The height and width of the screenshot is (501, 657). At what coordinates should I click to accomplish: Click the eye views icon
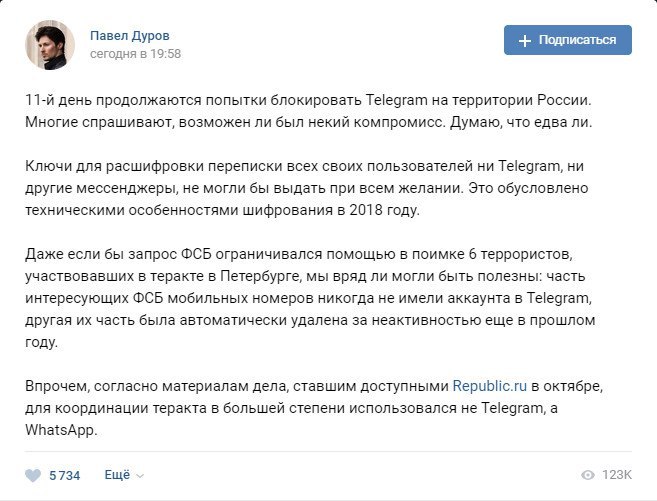tap(587, 475)
